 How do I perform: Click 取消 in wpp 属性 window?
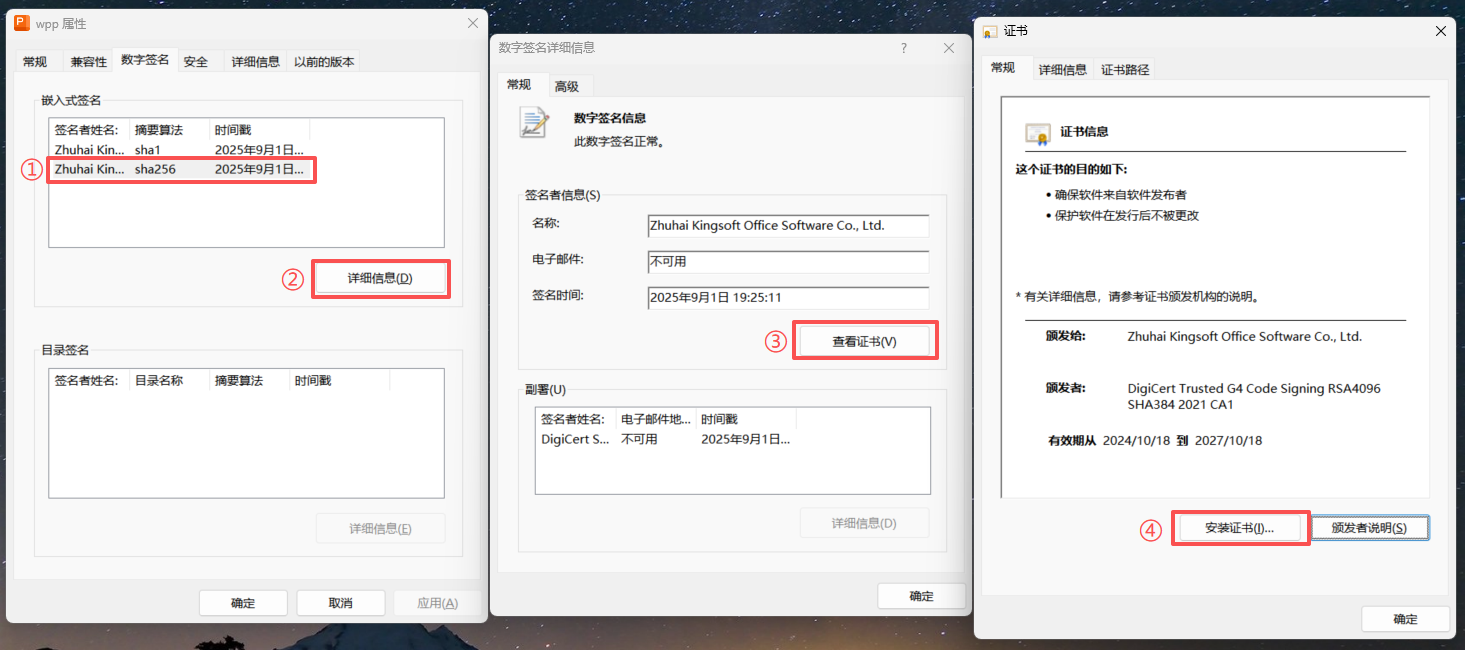click(x=340, y=603)
